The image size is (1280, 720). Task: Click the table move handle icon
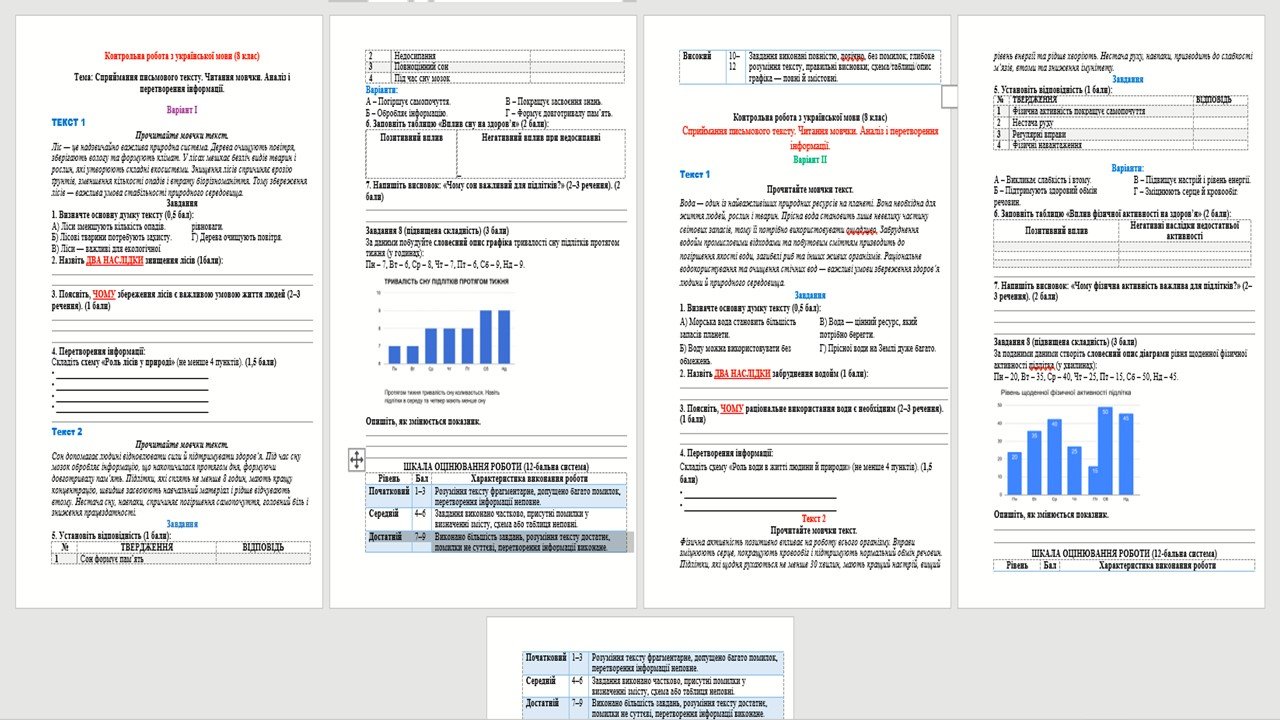(x=356, y=459)
